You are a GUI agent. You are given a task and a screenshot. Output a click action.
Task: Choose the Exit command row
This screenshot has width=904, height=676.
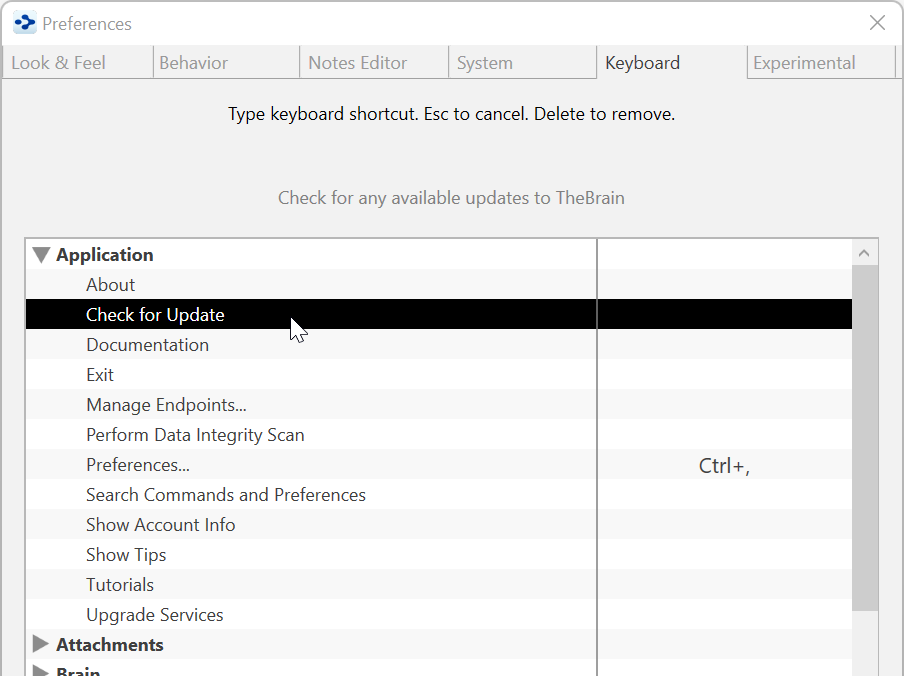tap(100, 375)
